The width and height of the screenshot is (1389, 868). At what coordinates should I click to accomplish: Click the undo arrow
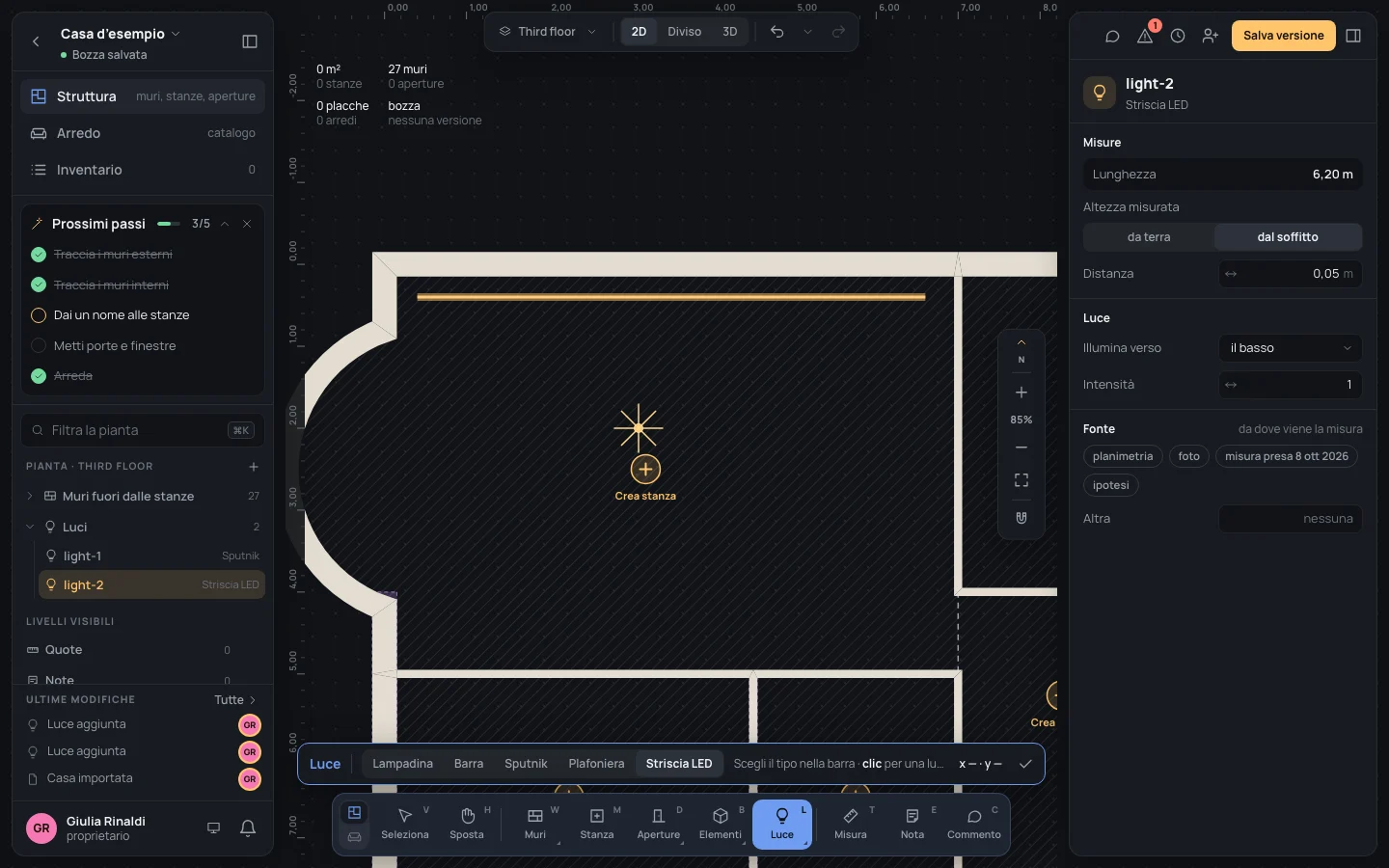[777, 32]
